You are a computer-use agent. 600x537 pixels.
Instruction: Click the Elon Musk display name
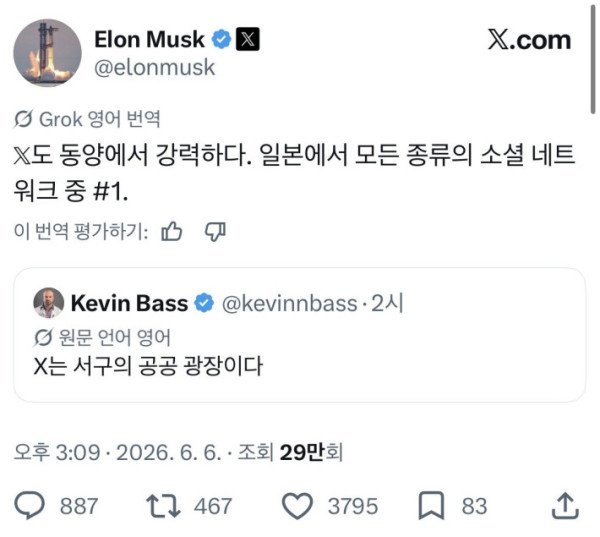pos(149,39)
